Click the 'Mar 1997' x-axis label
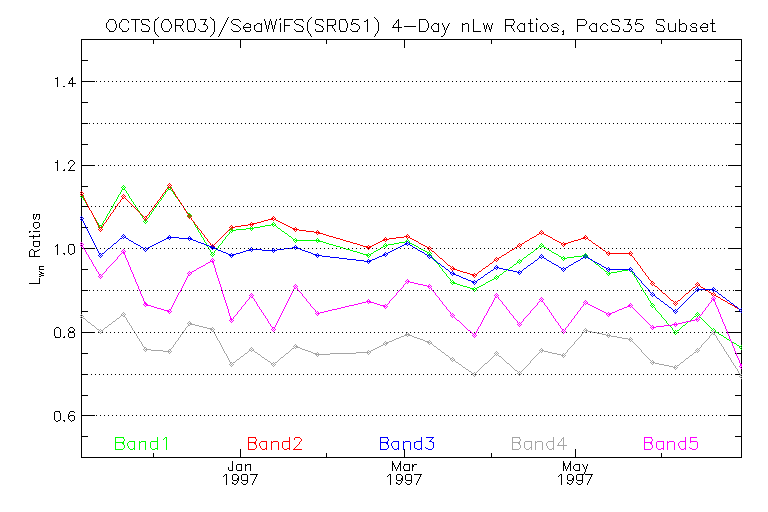Screen dimensions: 768x512 point(404,473)
